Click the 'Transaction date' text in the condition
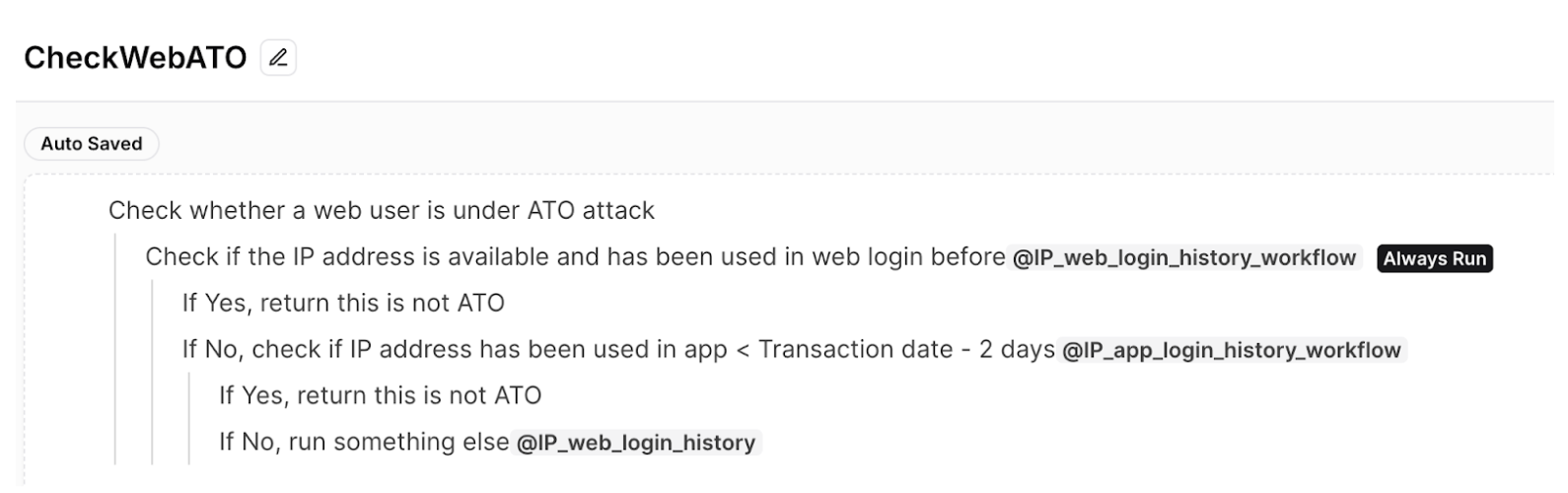This screenshot has width=1568, height=493. coord(855,350)
